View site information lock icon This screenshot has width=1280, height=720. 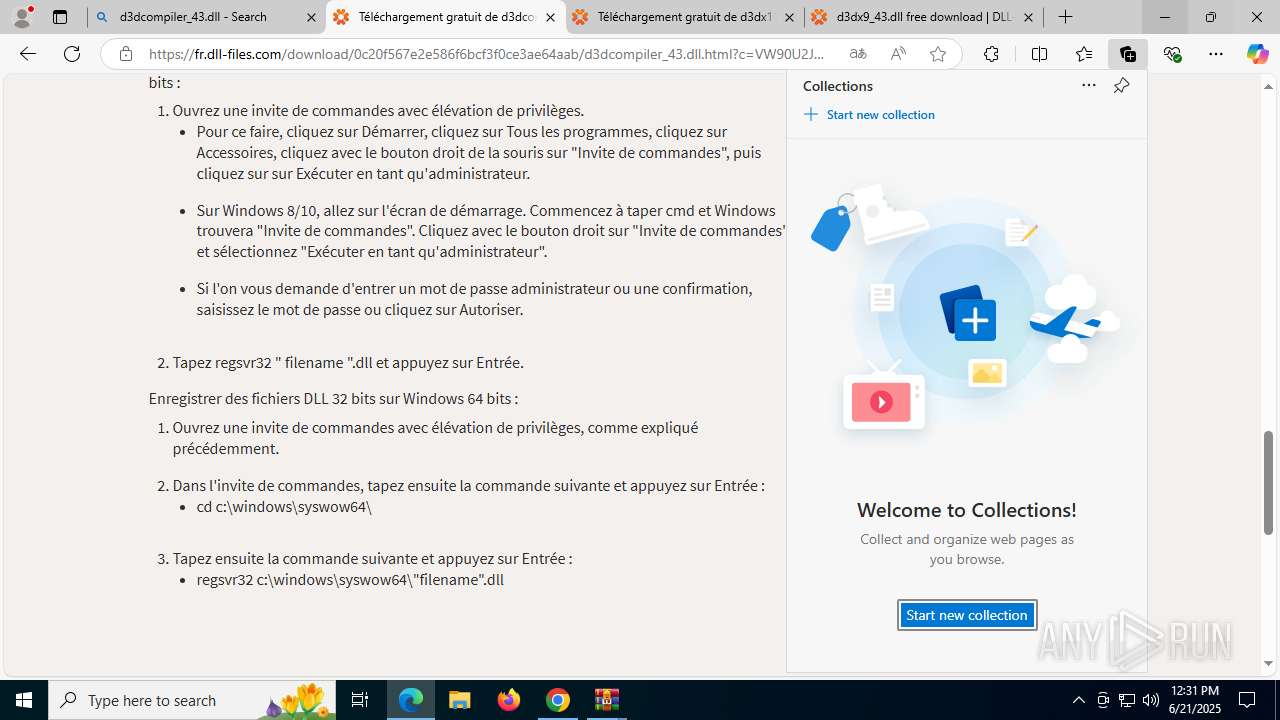pyautogui.click(x=125, y=54)
